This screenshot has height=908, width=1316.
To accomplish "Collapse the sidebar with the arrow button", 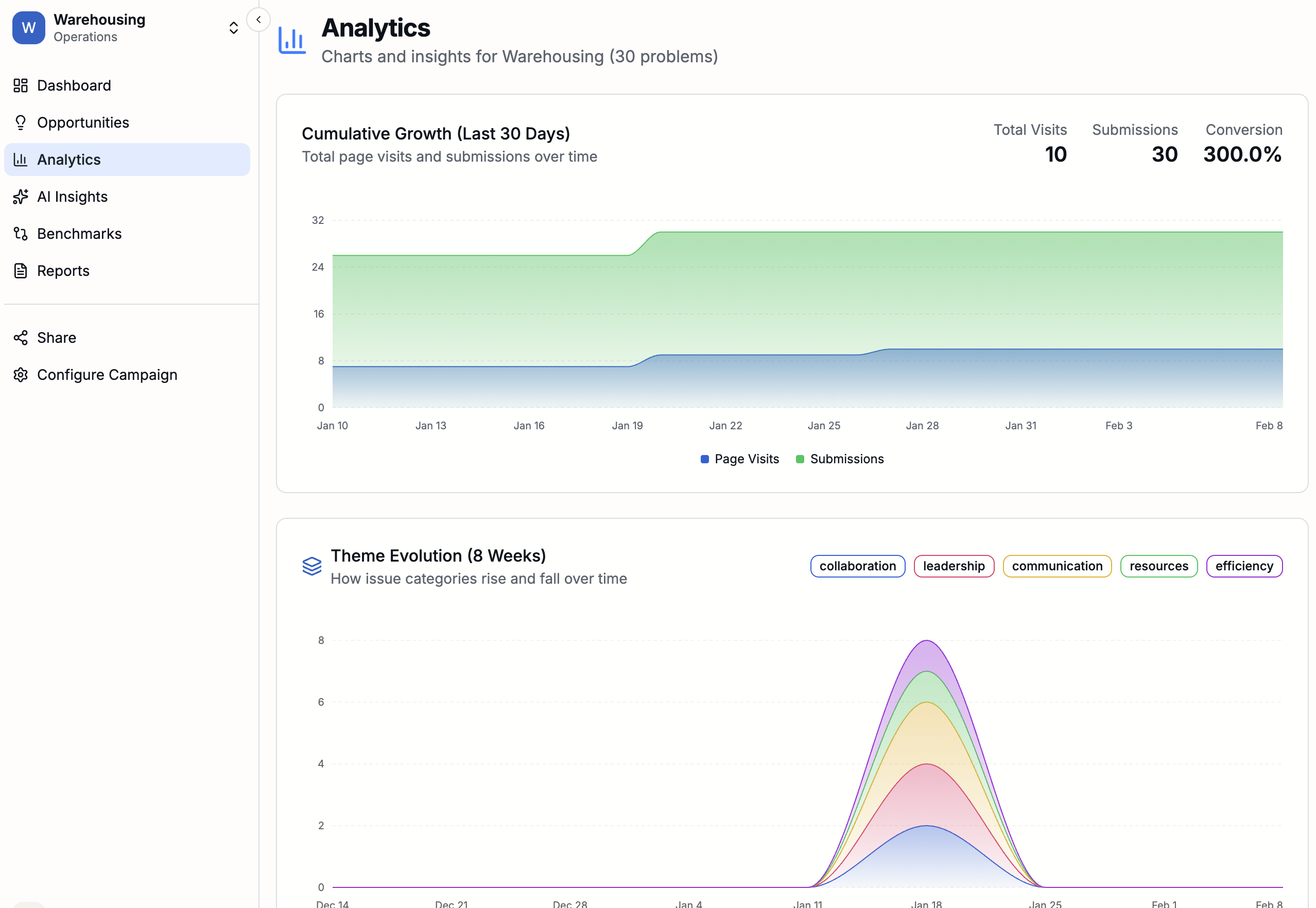I will pyautogui.click(x=258, y=20).
